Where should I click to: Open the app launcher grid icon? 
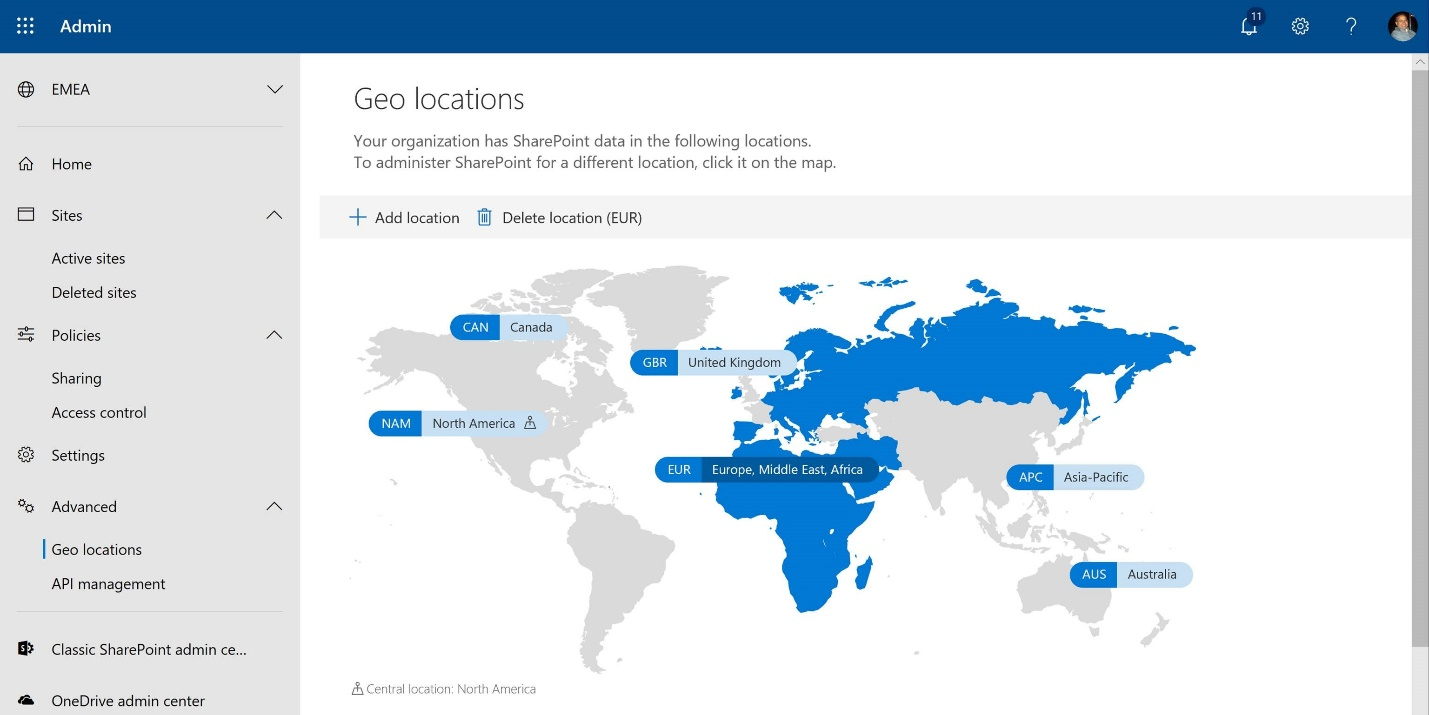coord(25,26)
